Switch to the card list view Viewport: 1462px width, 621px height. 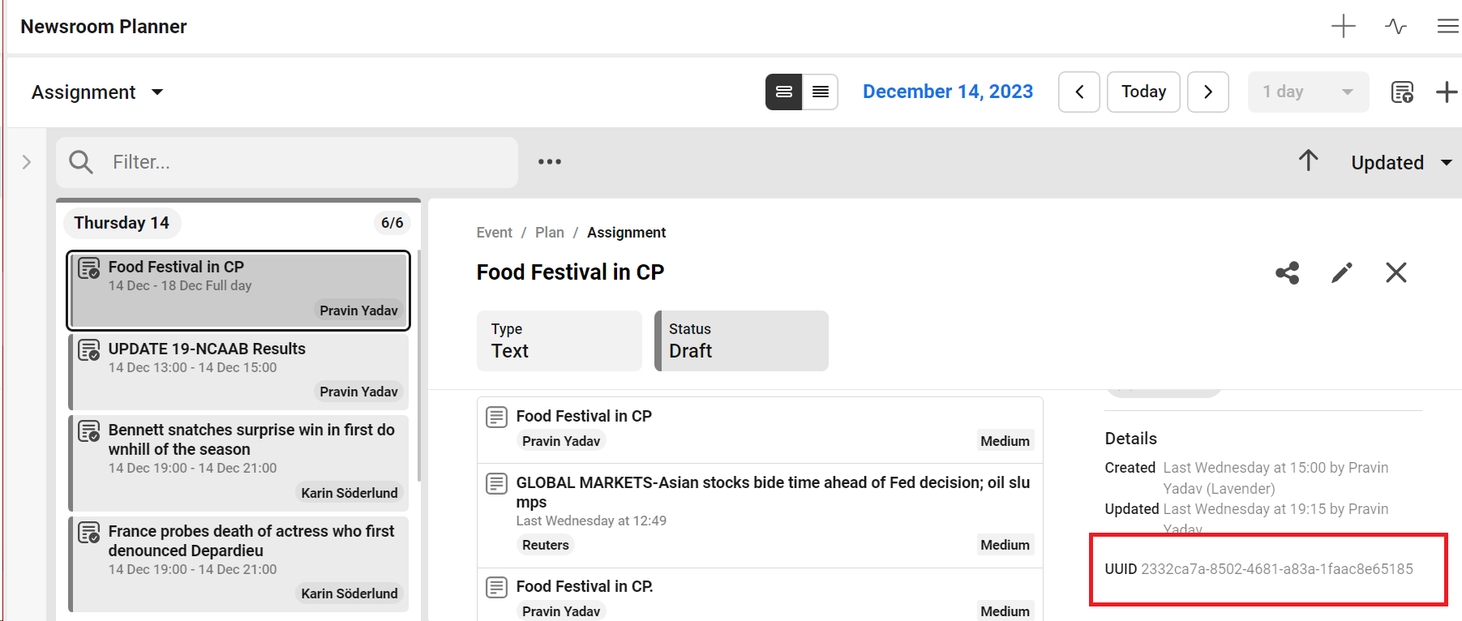click(x=784, y=92)
